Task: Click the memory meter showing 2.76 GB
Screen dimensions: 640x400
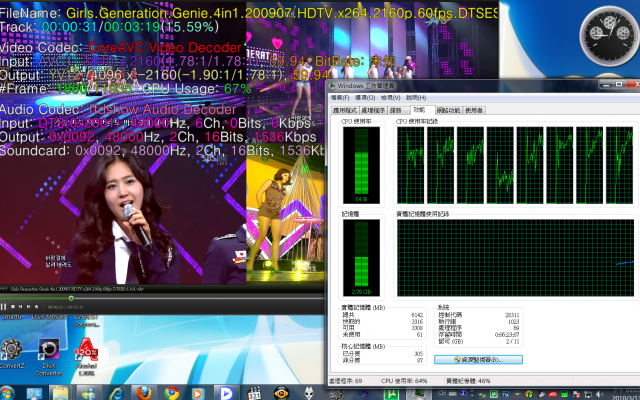Action: coord(361,258)
